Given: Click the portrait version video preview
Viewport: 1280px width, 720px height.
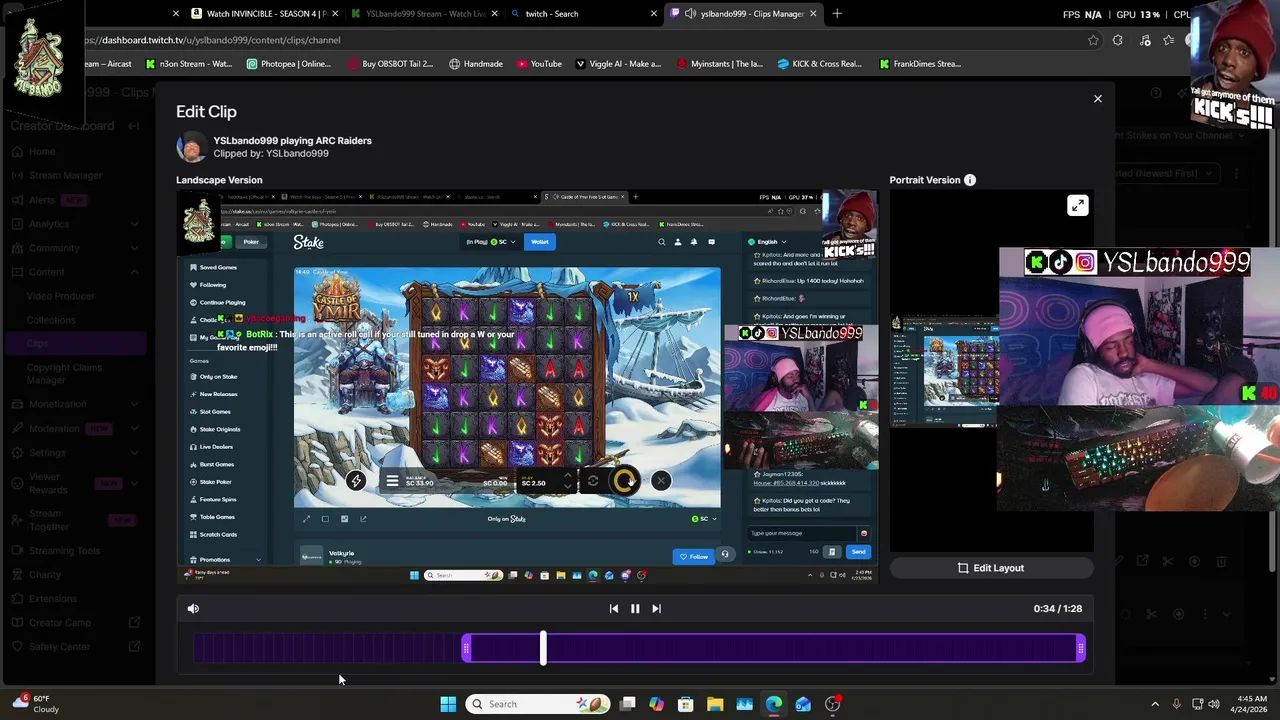Looking at the screenshot, I should (x=991, y=370).
